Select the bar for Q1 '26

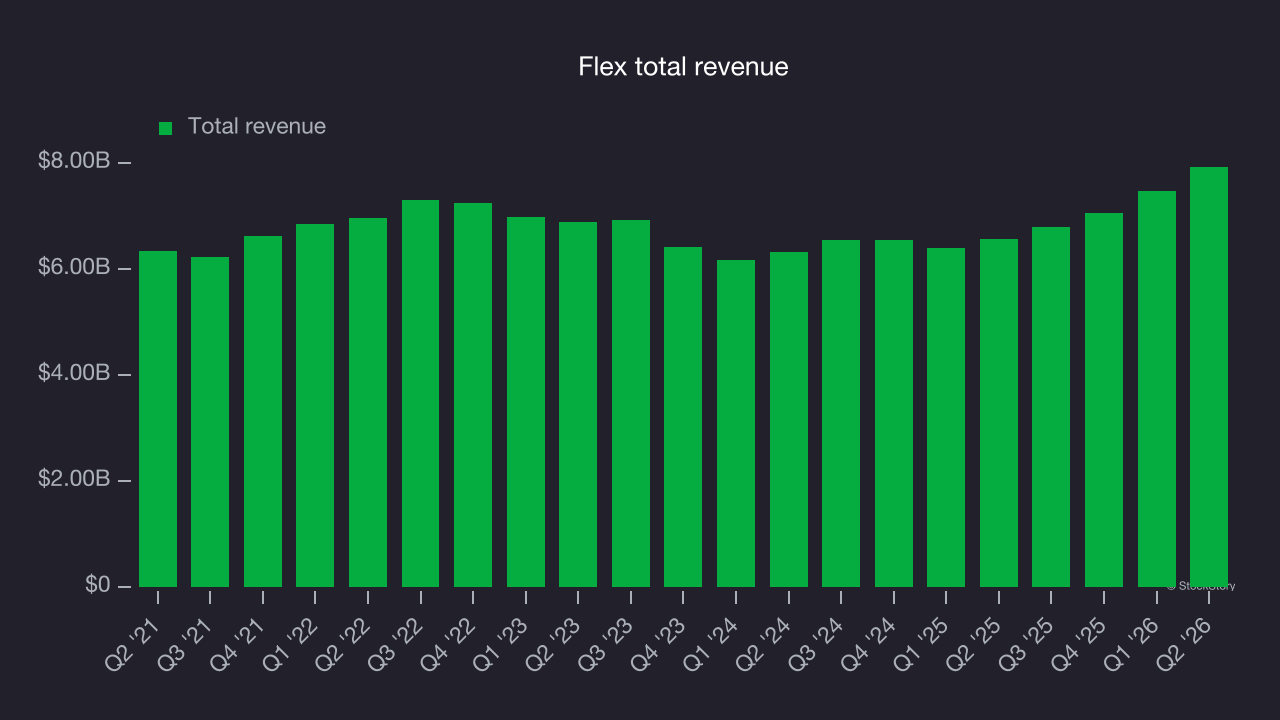(x=1157, y=389)
